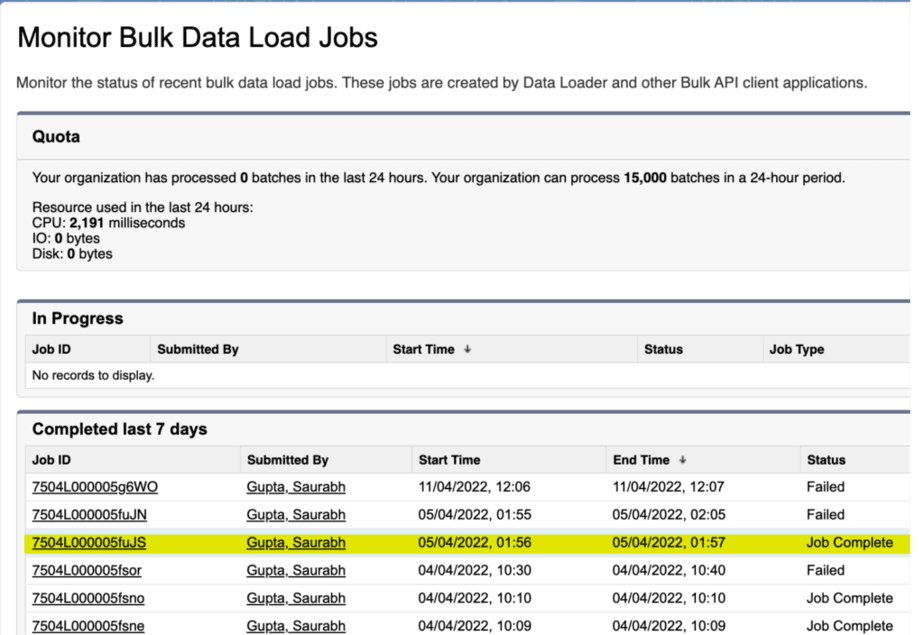
Task: Click the sort arrow beside End Time
Action: click(682, 460)
